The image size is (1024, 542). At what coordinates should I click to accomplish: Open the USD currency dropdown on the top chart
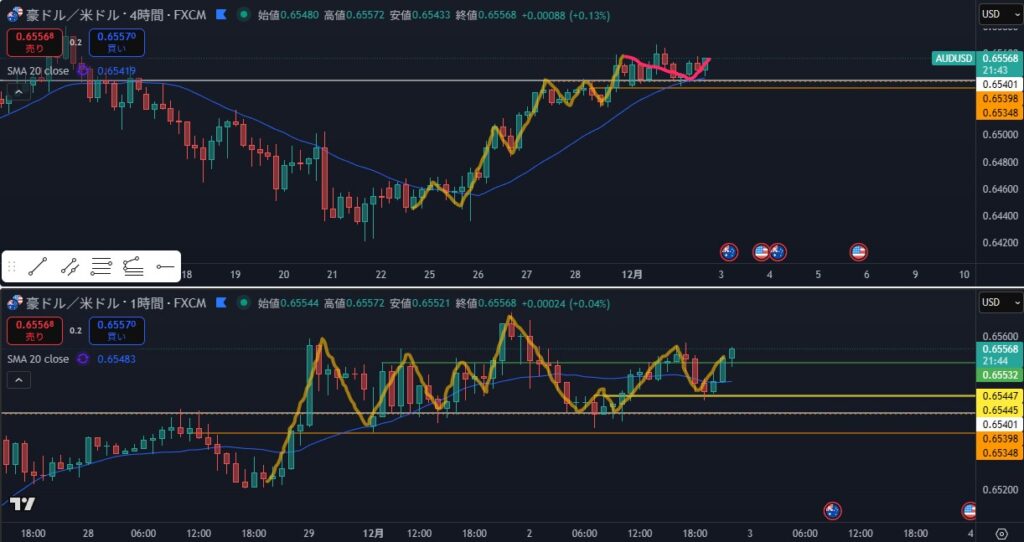pyautogui.click(x=1000, y=15)
